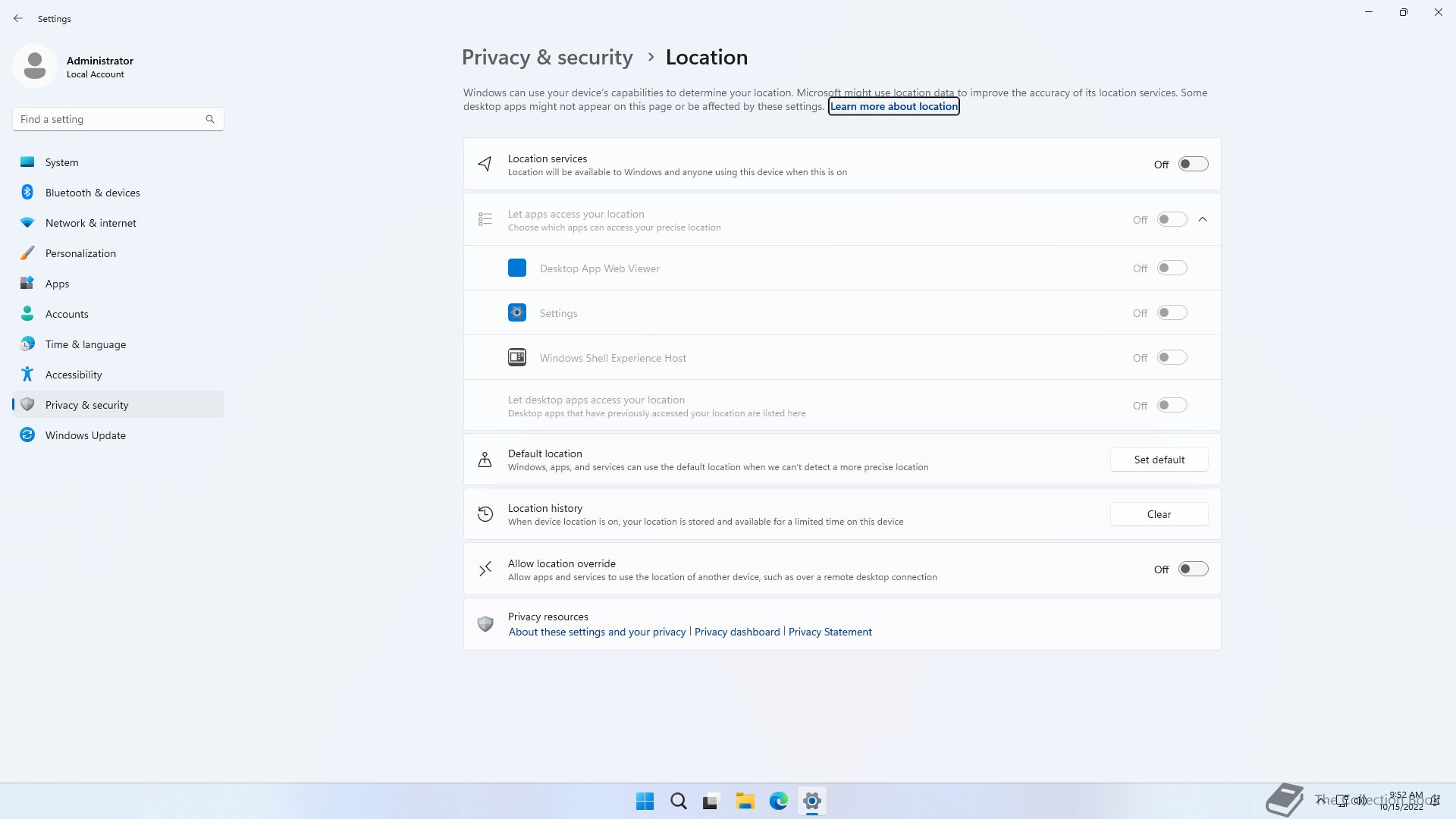Toggle Let desktop apps access your location
Image resolution: width=1456 pixels, height=819 pixels.
1172,406
